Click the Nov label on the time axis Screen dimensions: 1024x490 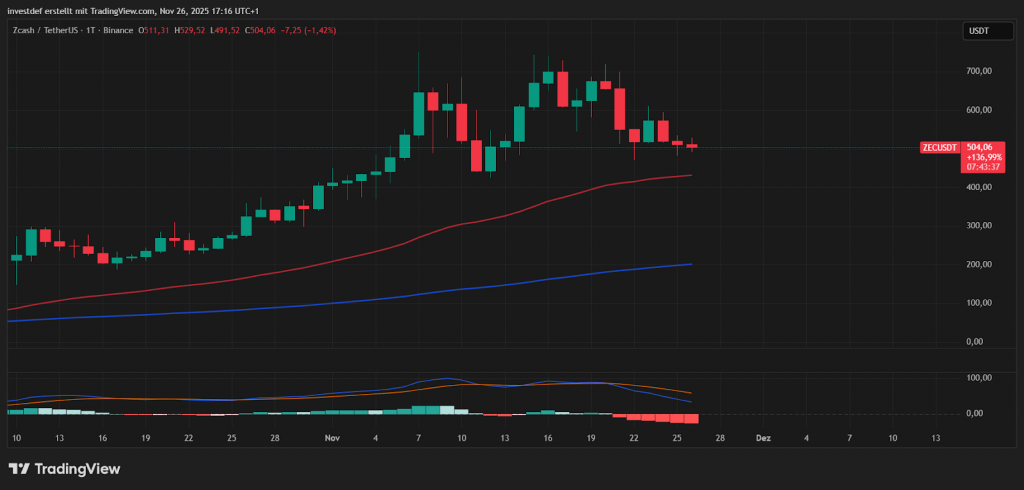pos(332,438)
